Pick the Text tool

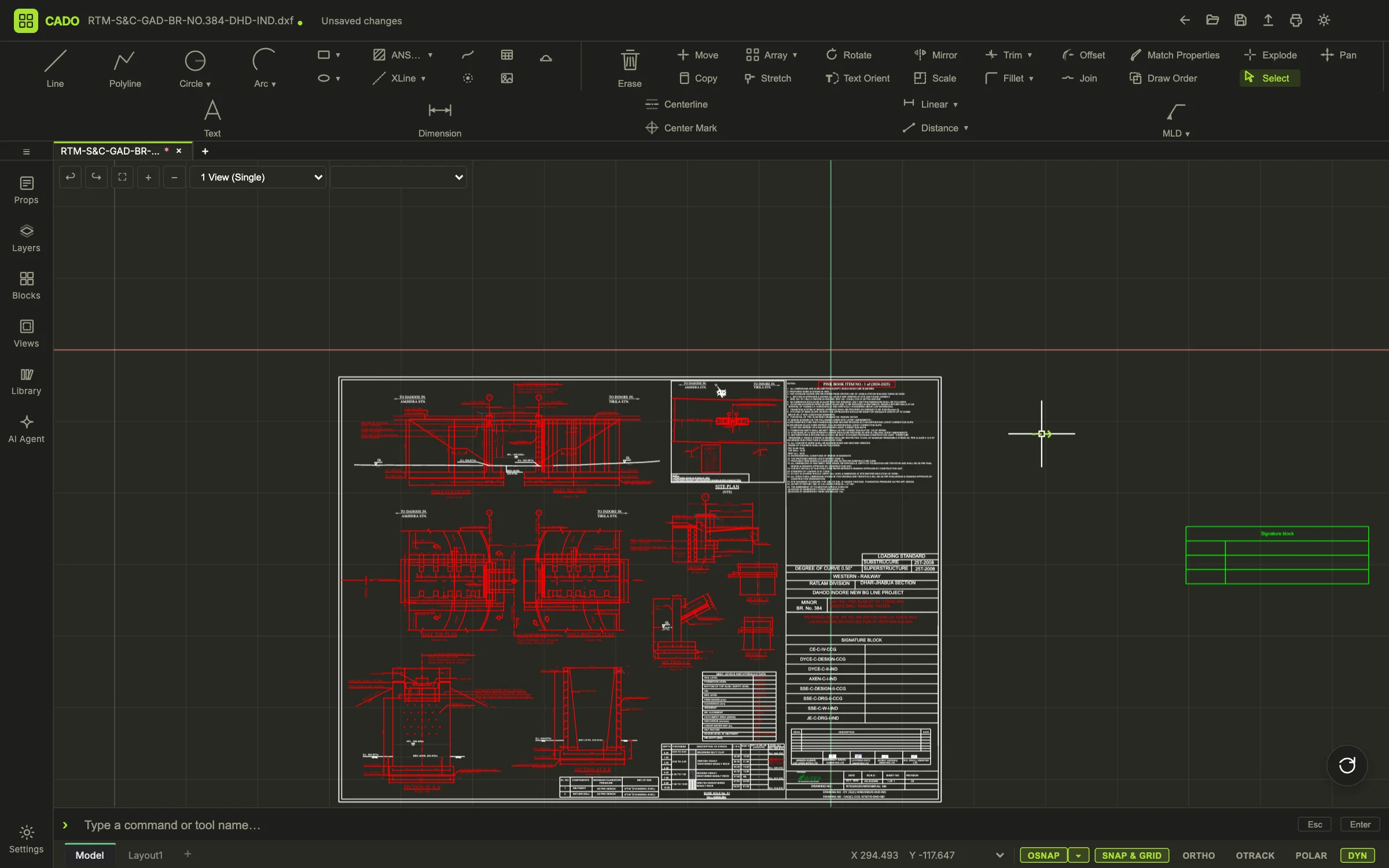(212, 118)
